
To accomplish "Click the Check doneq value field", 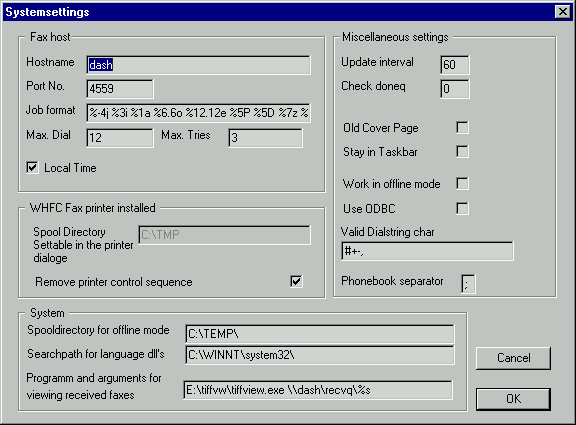I will pos(455,89).
